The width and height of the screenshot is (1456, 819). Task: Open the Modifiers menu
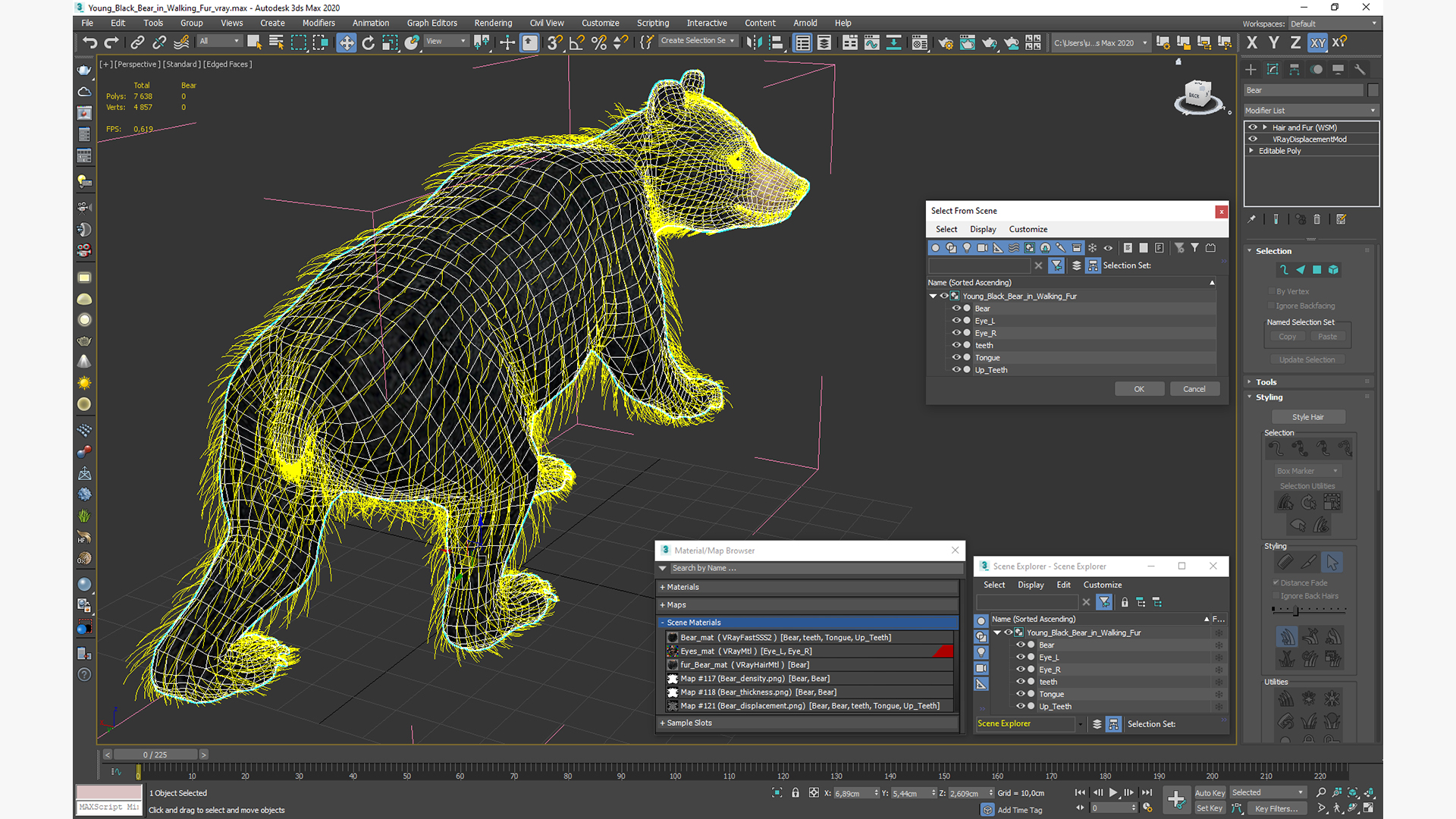point(318,23)
